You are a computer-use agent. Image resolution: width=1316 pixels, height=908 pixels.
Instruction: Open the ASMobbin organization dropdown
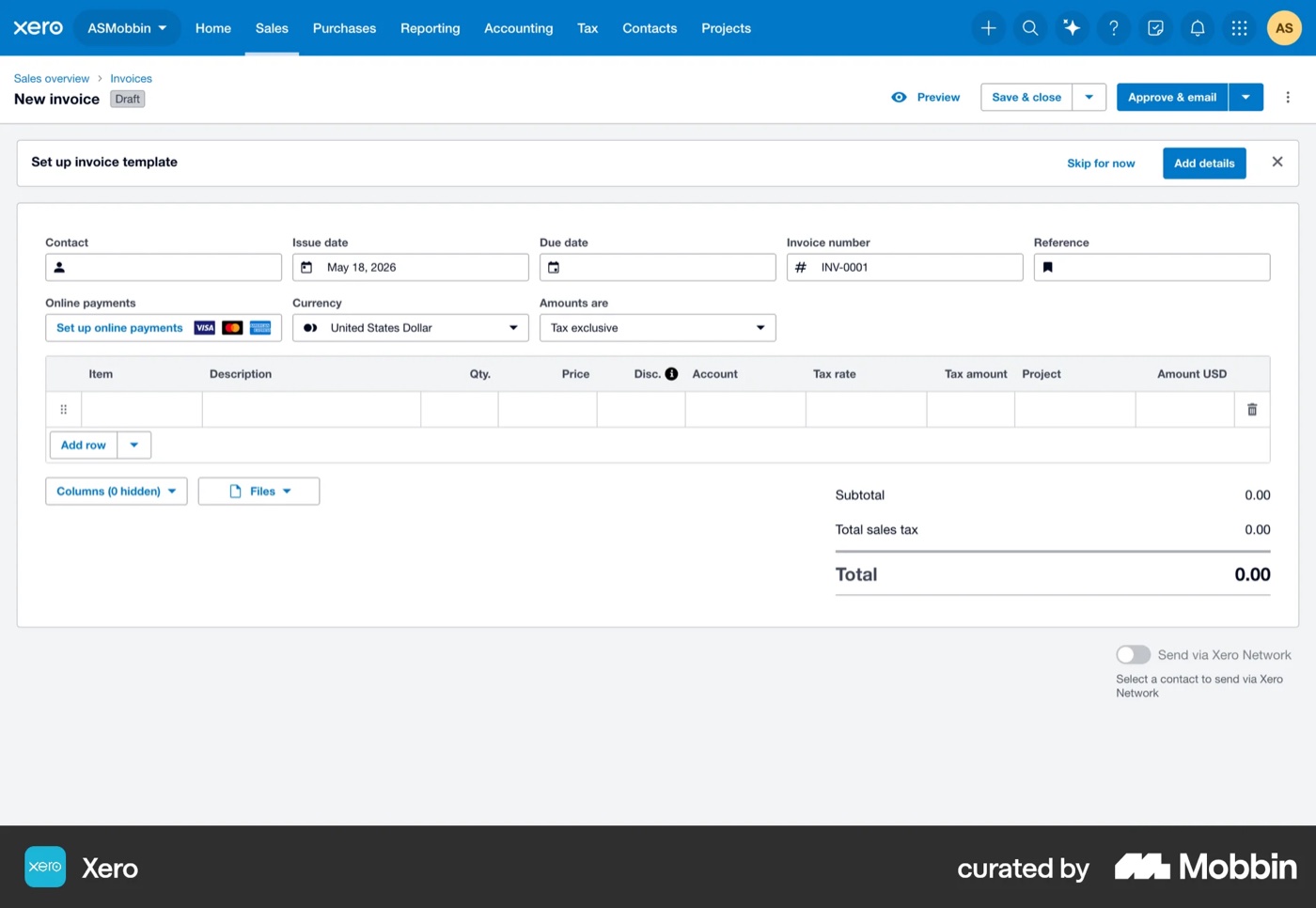click(127, 28)
